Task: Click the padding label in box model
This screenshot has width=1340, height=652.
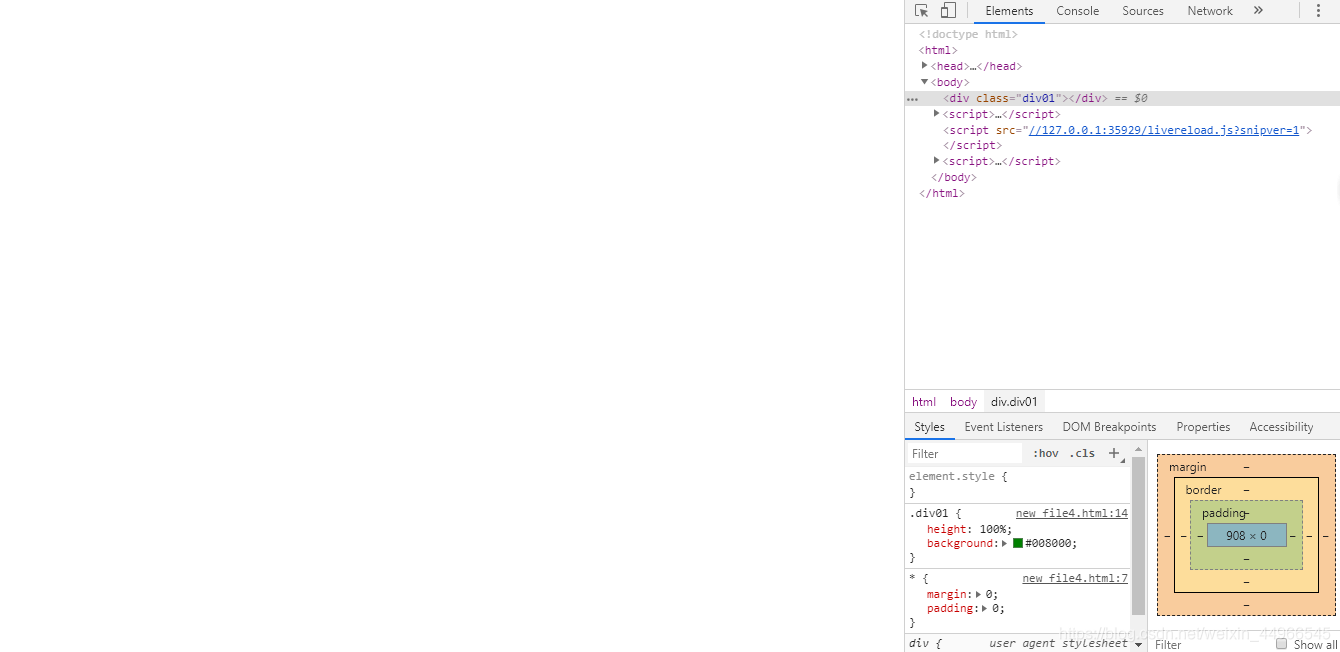Action: [1224, 513]
